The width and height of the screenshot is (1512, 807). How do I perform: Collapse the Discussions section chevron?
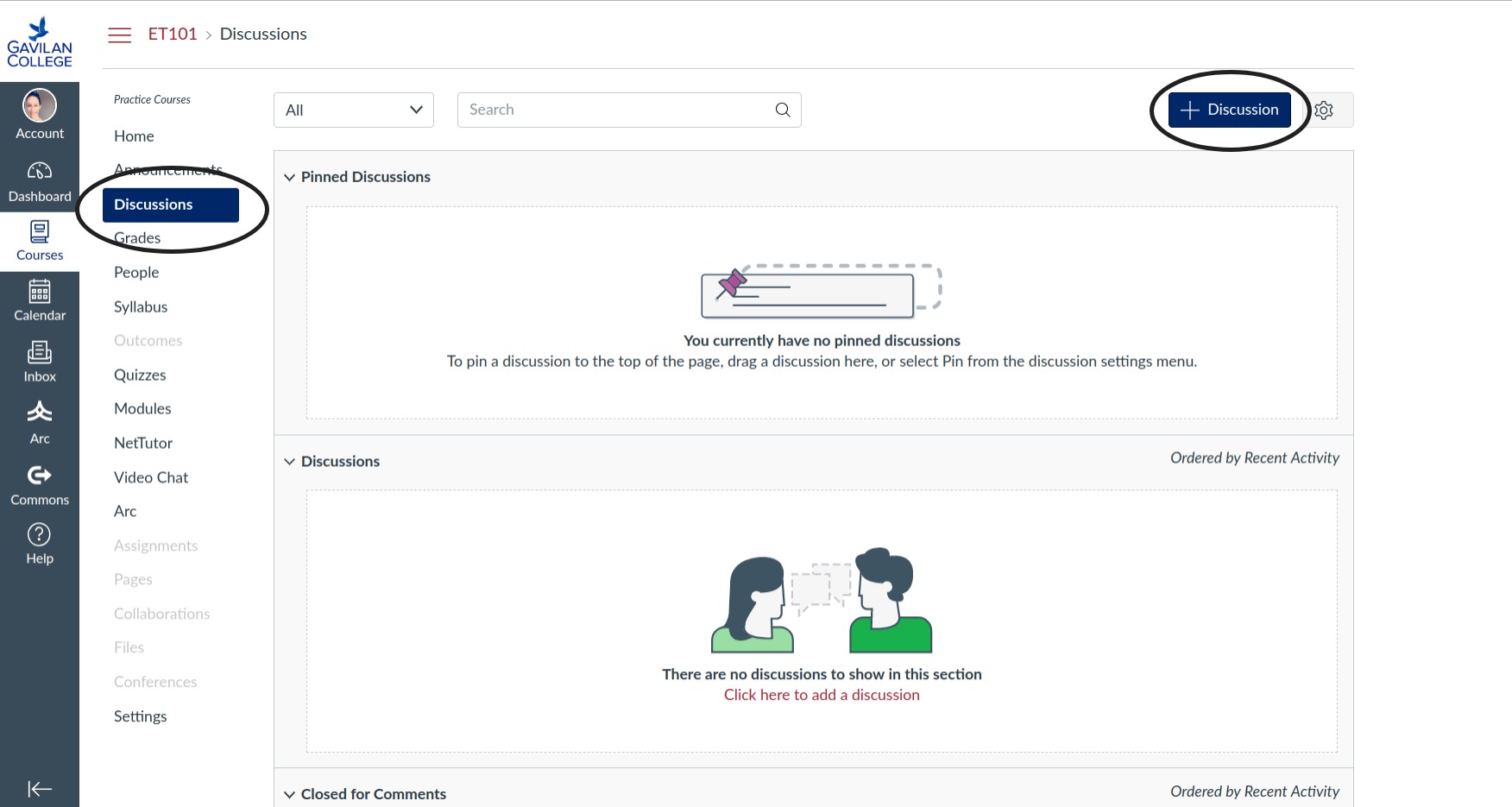click(x=290, y=462)
